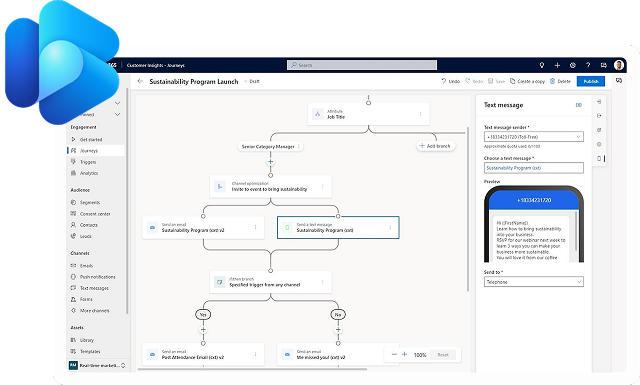This screenshot has width=640, height=385.
Task: Open Leads in the sidebar
Action: (86, 236)
